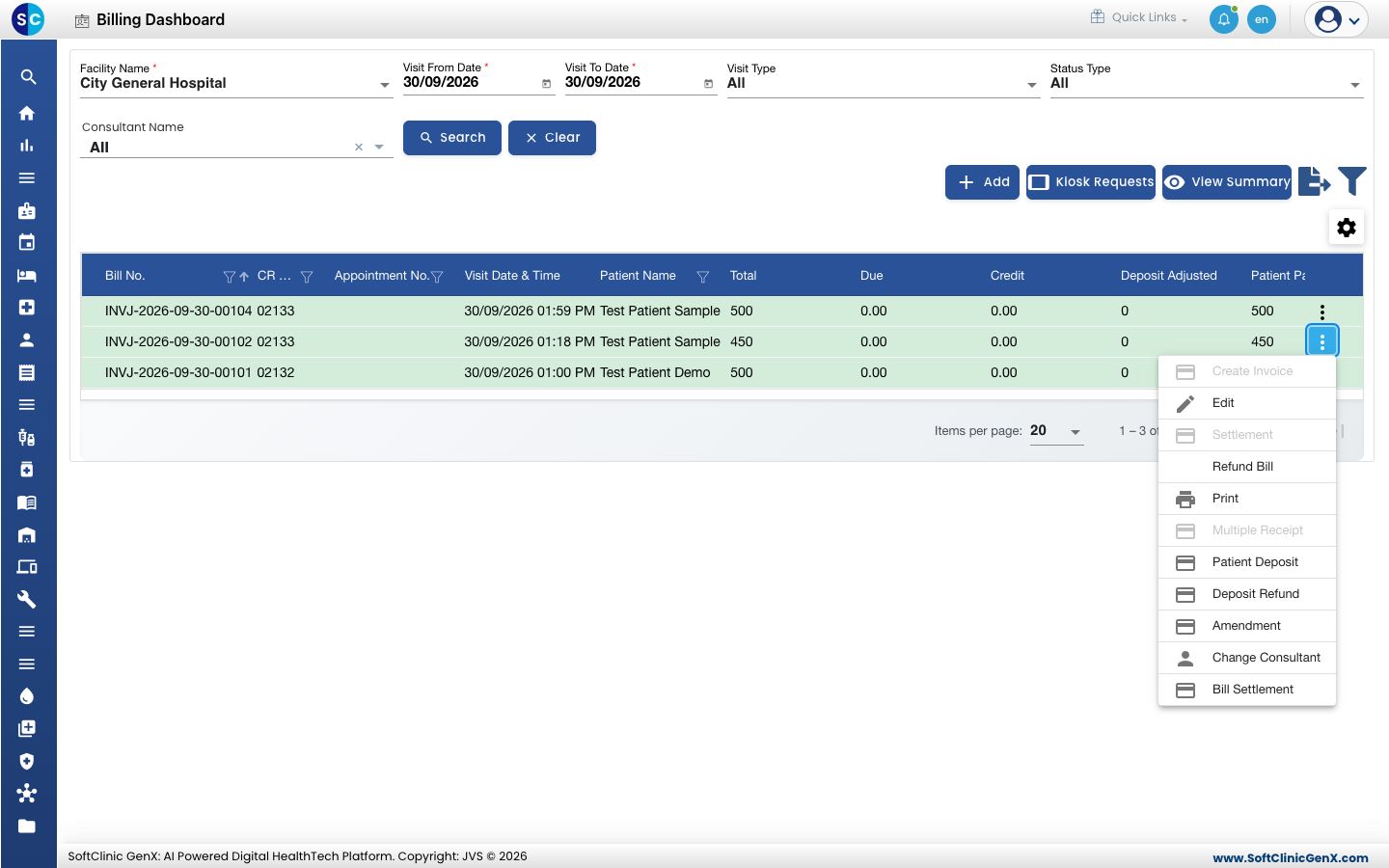Open the person icon in sidebar
1389x868 pixels.
click(x=27, y=339)
